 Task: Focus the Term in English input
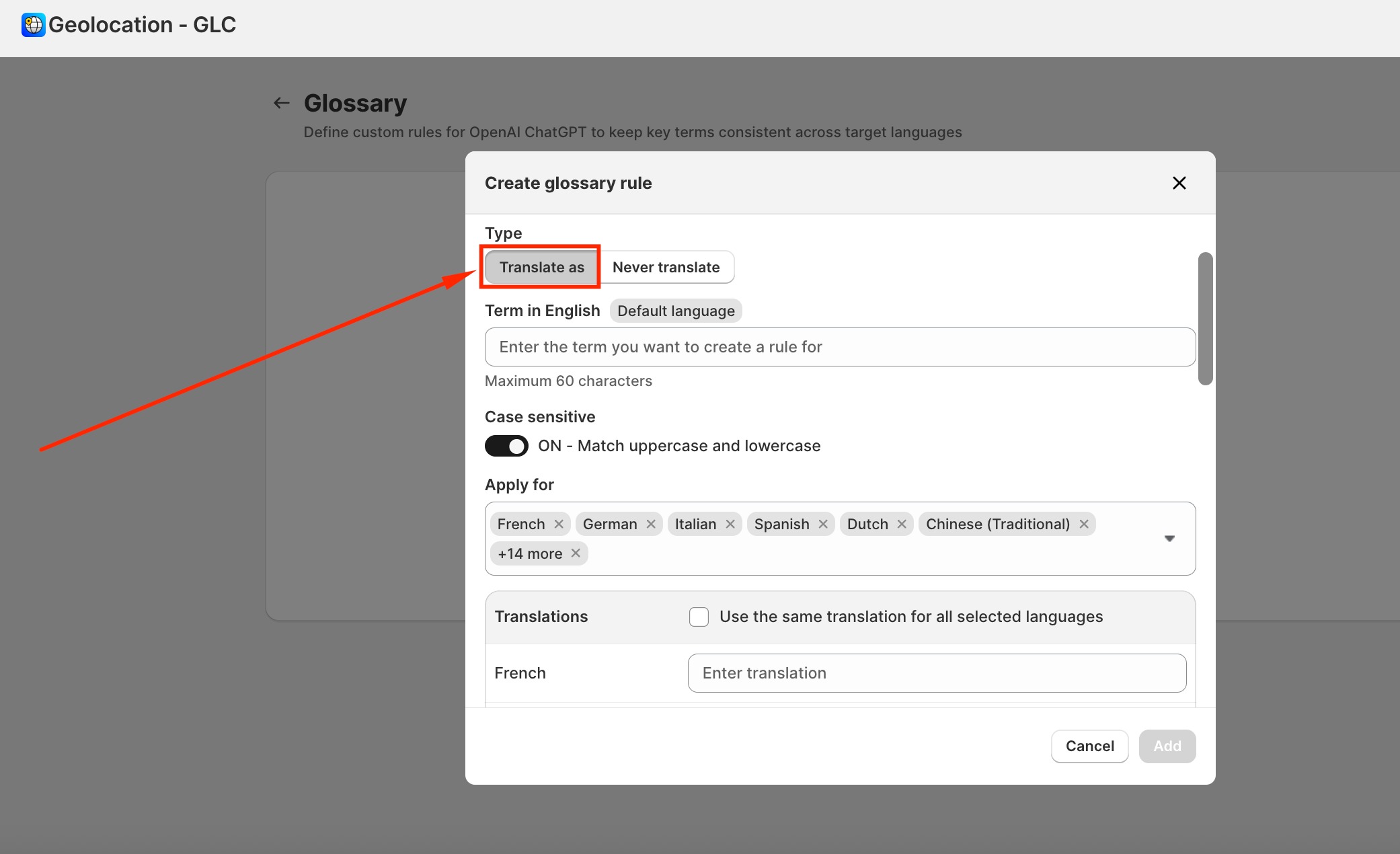coord(840,347)
